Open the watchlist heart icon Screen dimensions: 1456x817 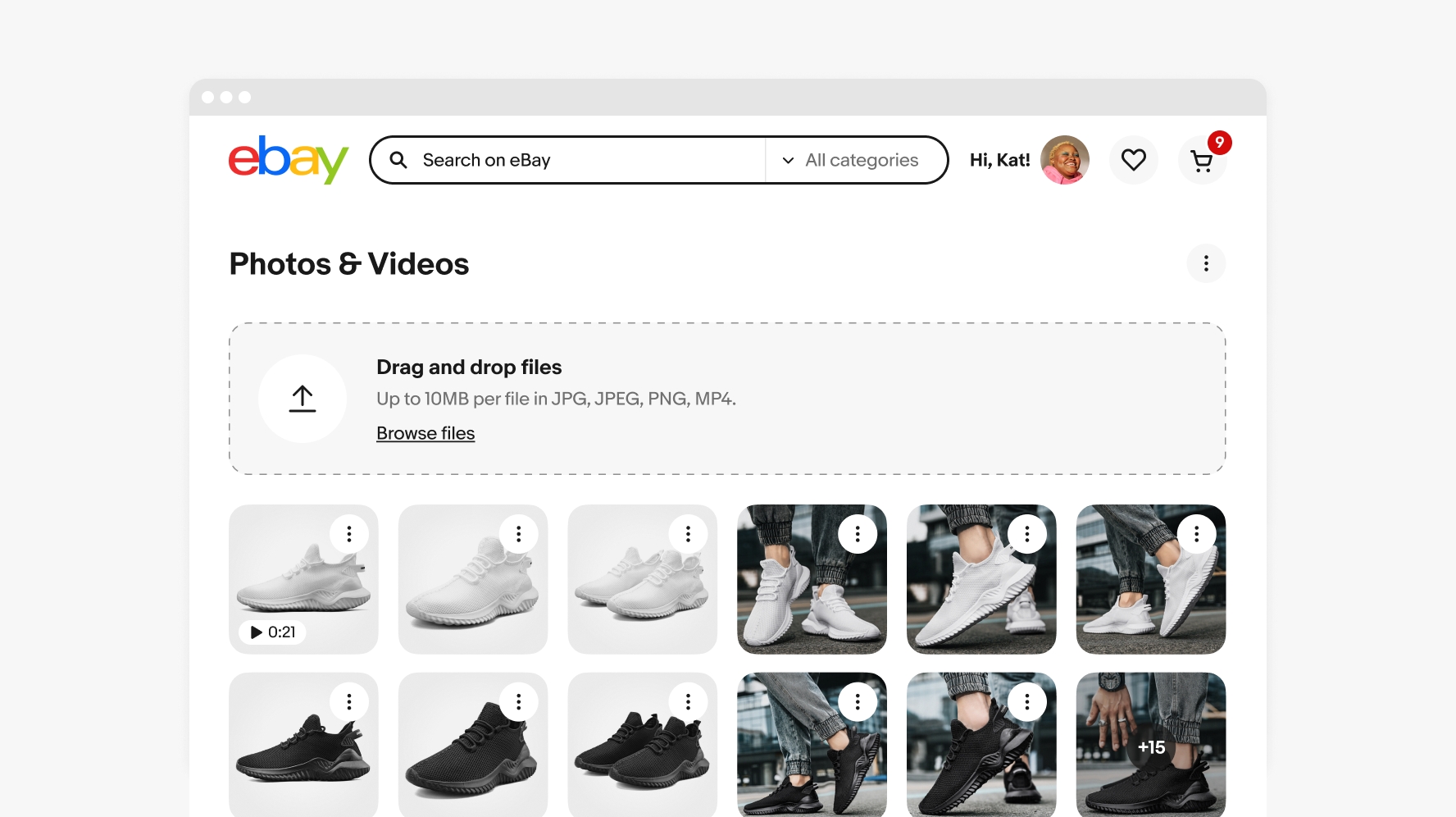(x=1133, y=160)
